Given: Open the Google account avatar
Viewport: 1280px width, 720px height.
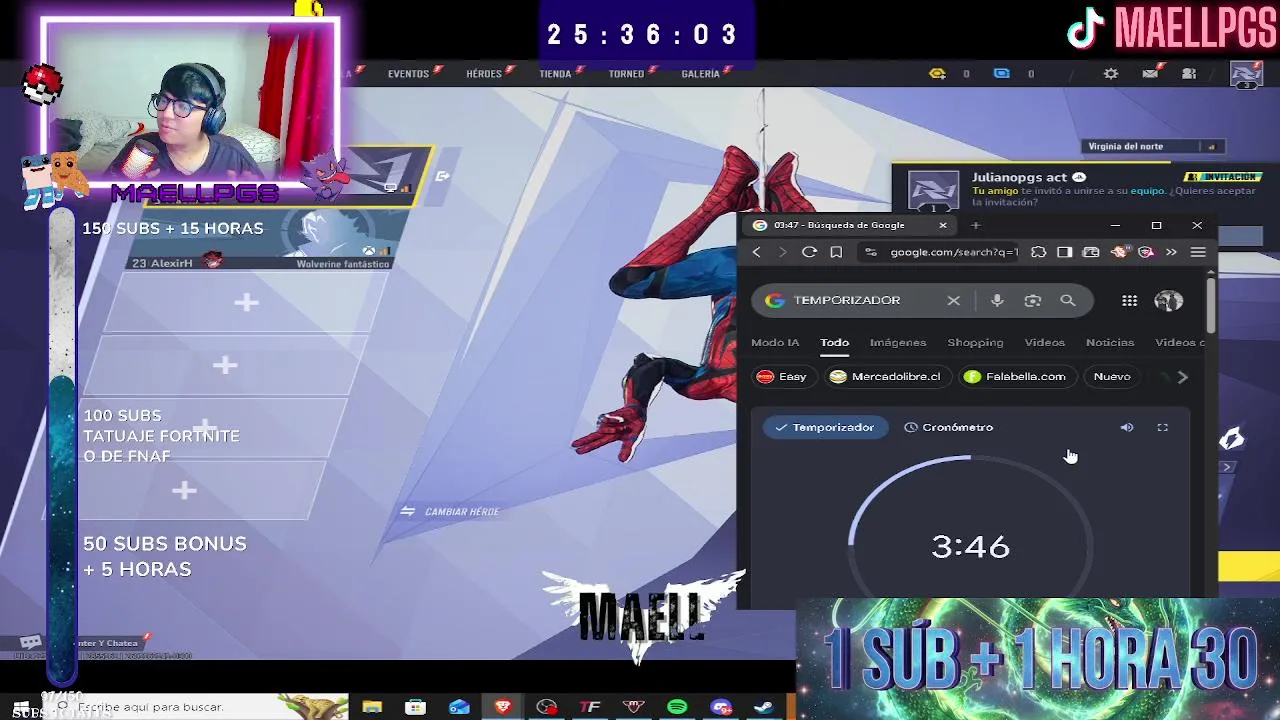Looking at the screenshot, I should pos(1168,300).
